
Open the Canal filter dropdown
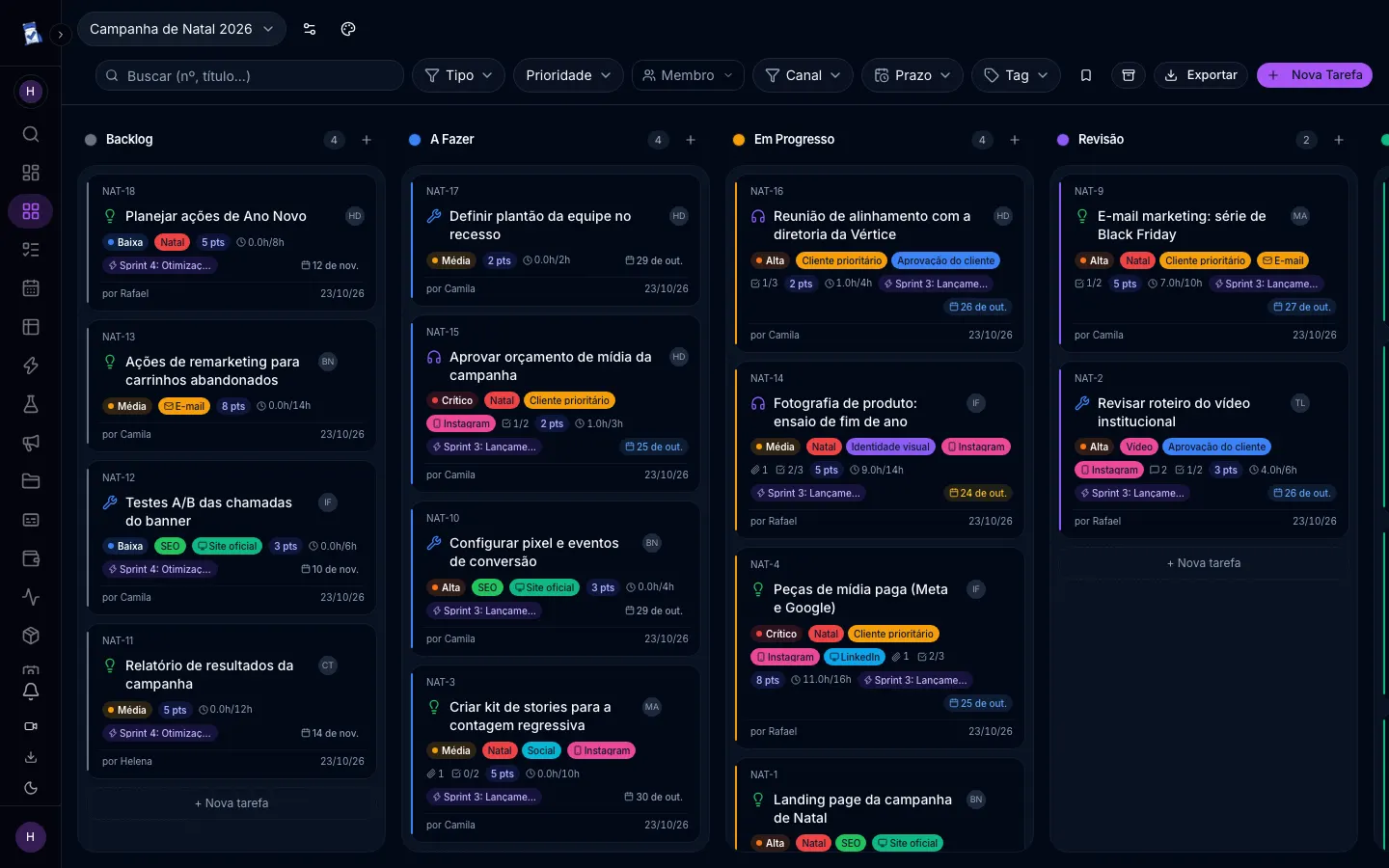803,75
